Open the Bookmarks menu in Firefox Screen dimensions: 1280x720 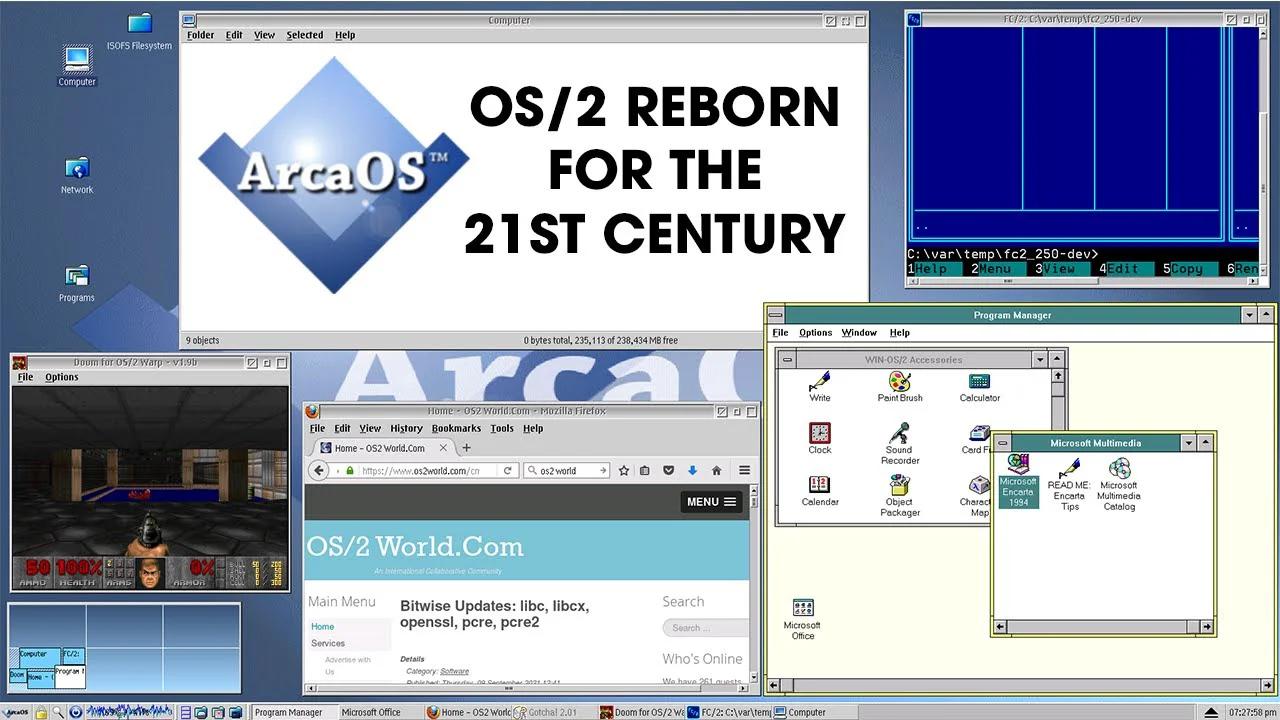point(456,428)
